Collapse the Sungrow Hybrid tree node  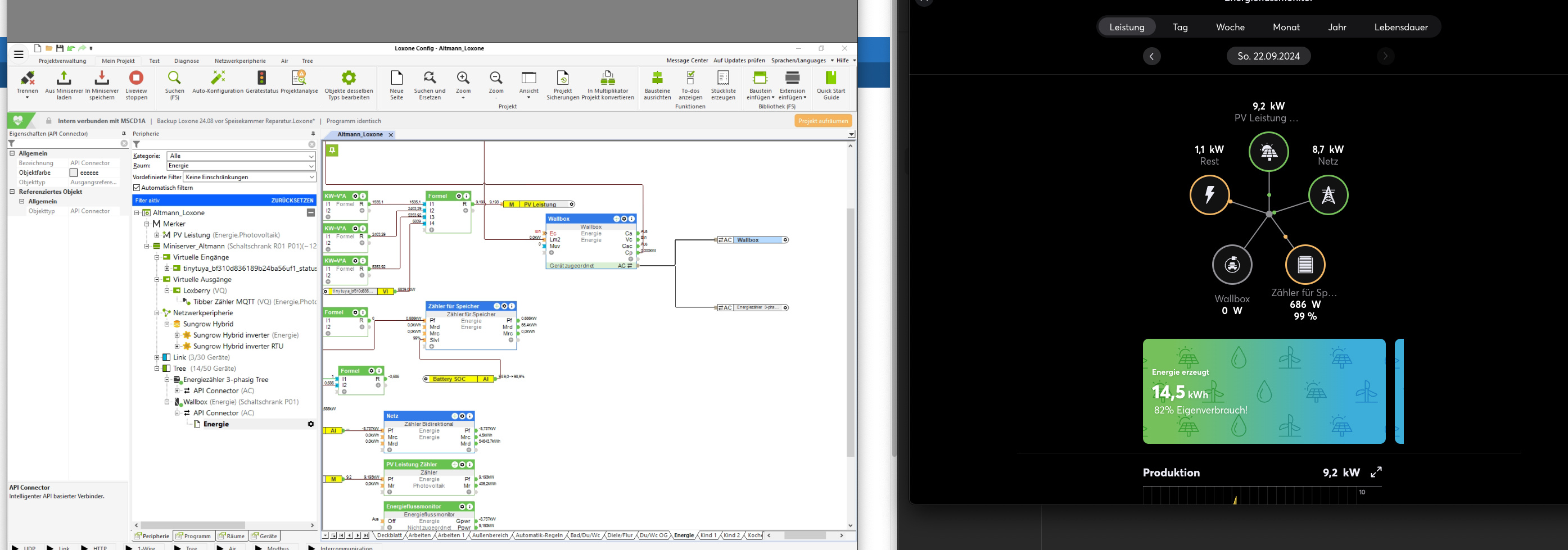point(168,324)
